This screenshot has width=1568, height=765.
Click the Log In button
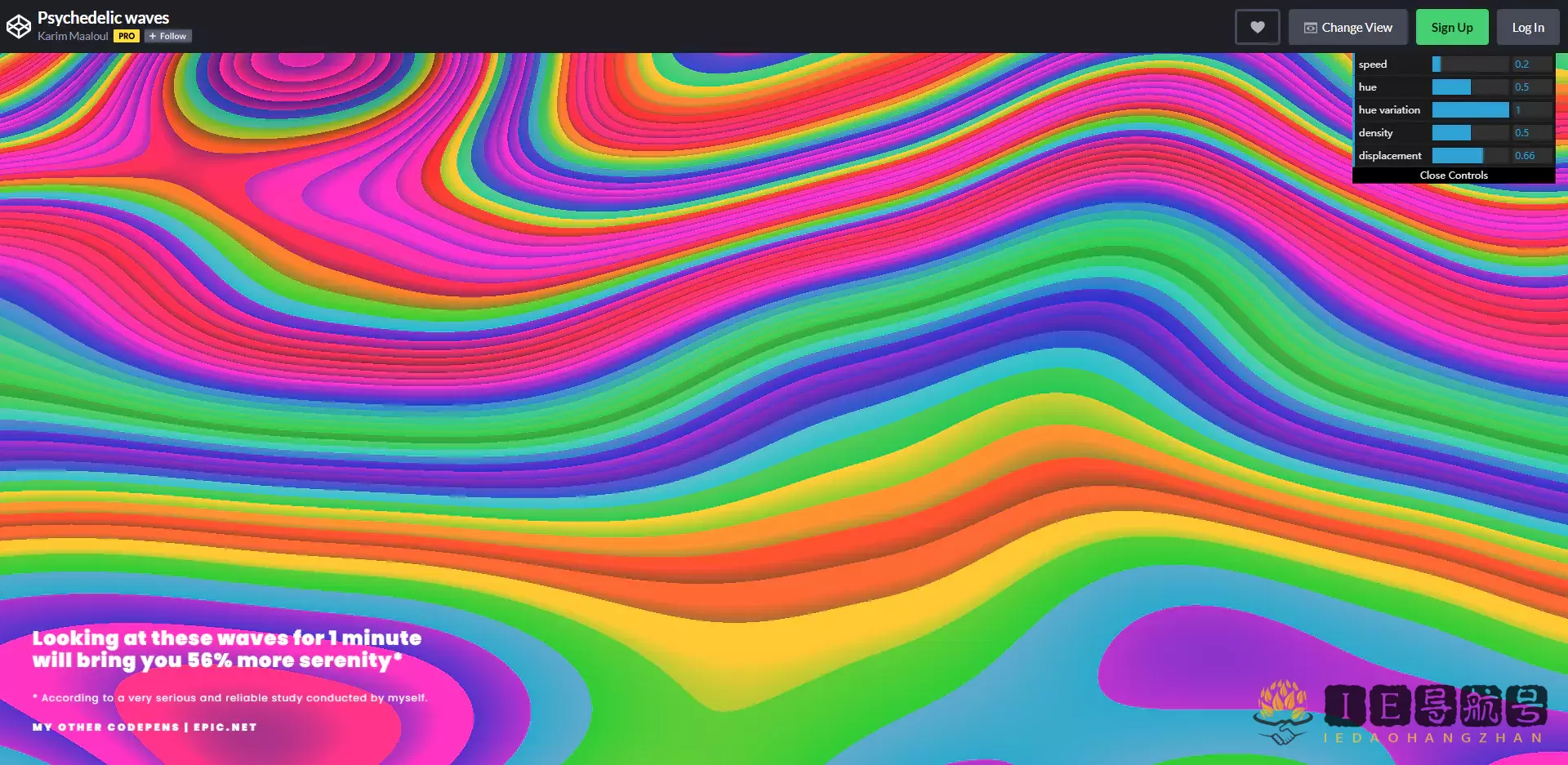point(1528,26)
